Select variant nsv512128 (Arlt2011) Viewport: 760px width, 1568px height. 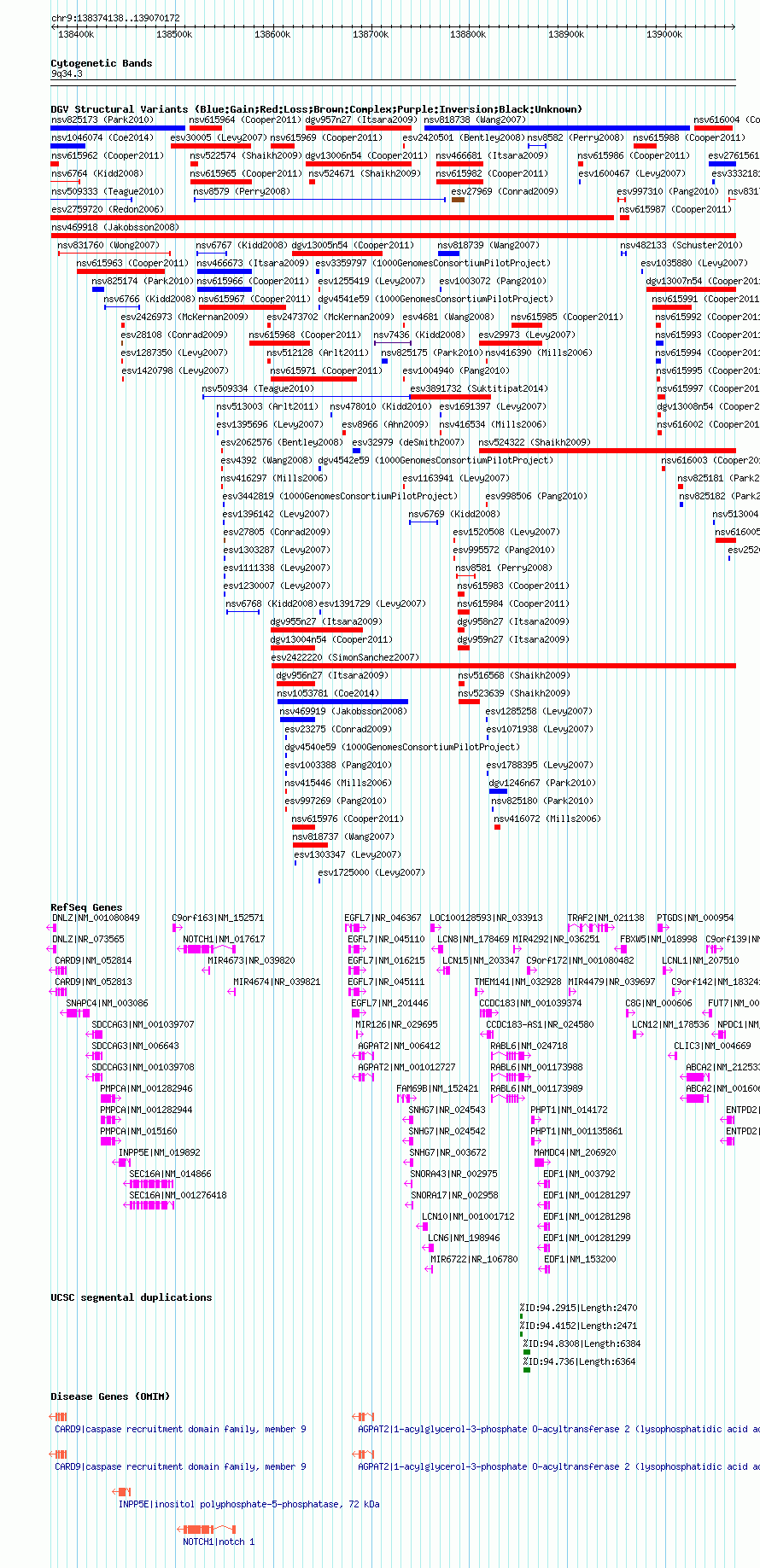coord(318,353)
